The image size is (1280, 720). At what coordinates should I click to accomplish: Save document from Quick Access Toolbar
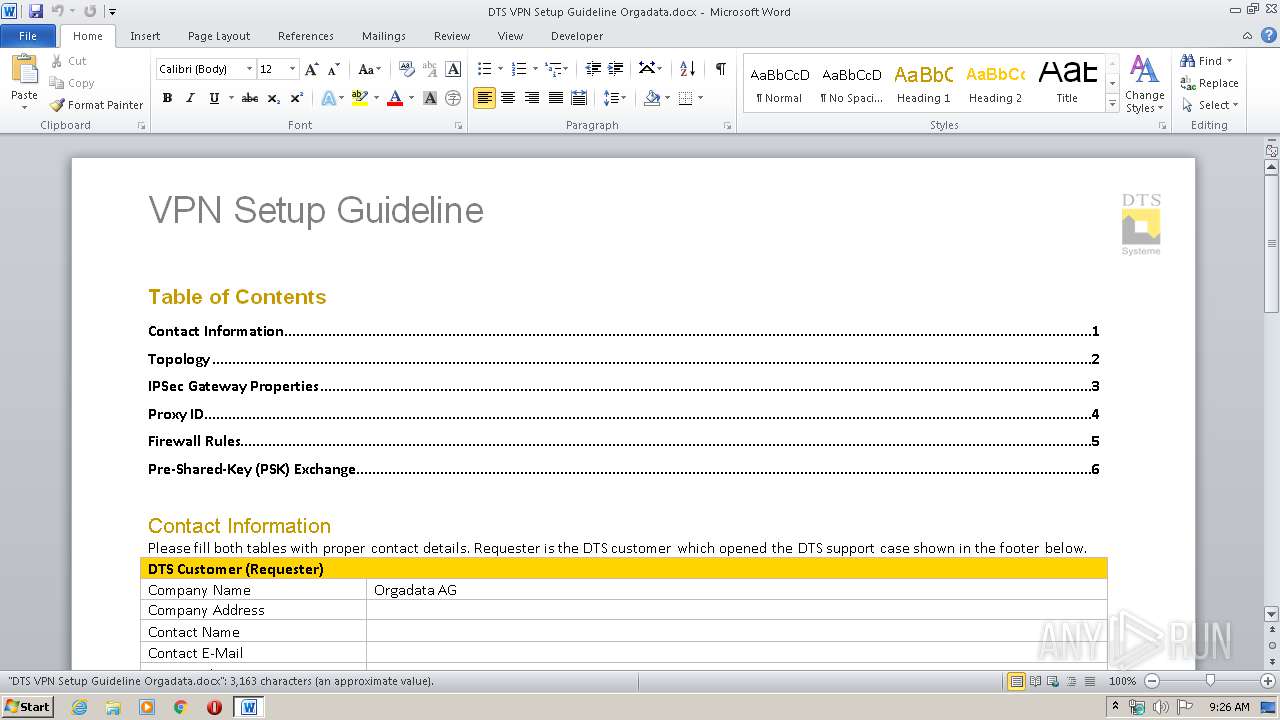point(36,11)
